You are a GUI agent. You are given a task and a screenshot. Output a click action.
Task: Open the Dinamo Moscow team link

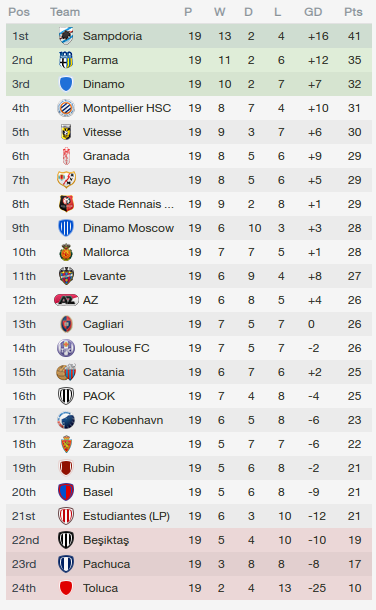click(x=128, y=228)
